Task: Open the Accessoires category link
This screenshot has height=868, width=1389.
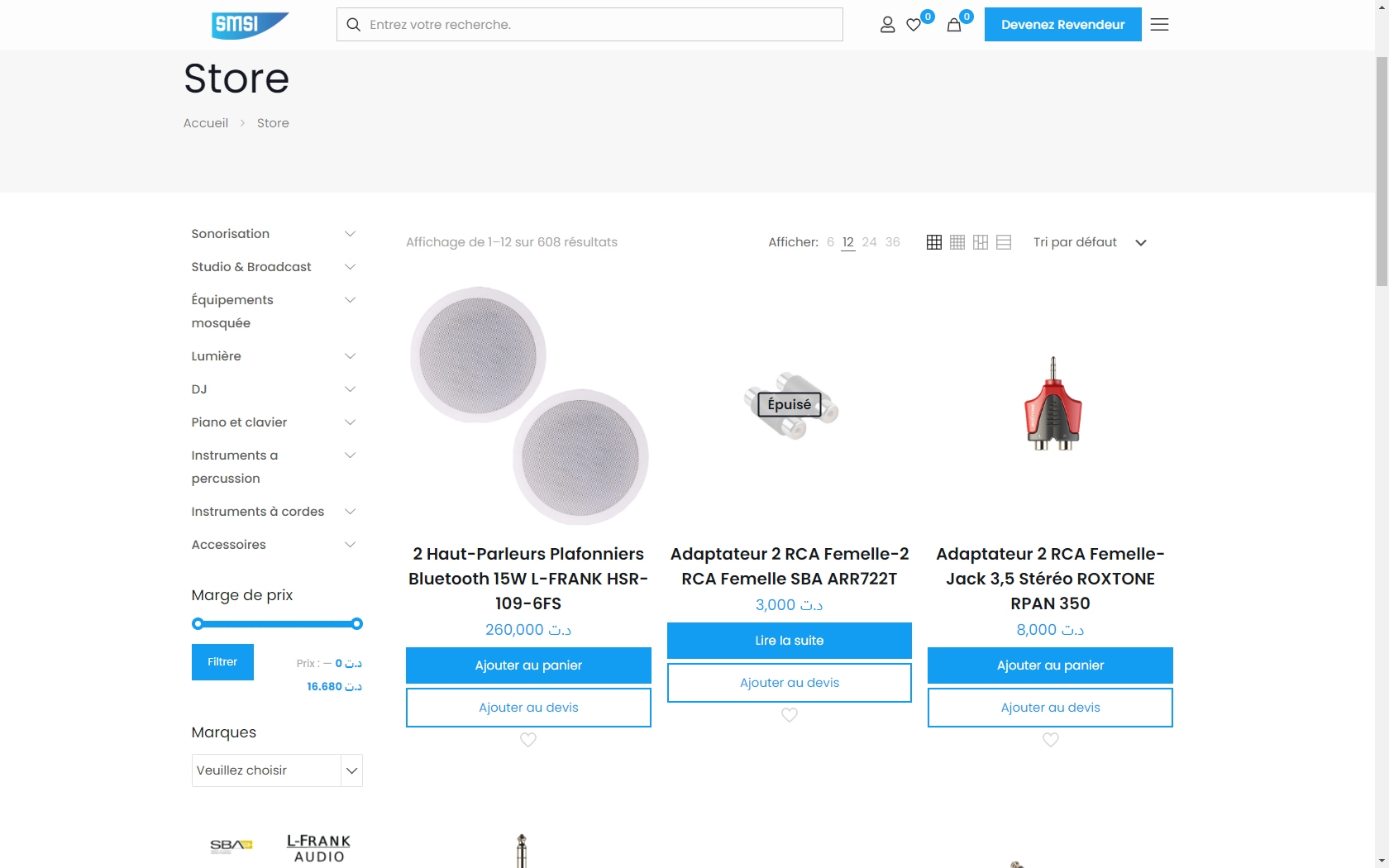Action: click(229, 545)
